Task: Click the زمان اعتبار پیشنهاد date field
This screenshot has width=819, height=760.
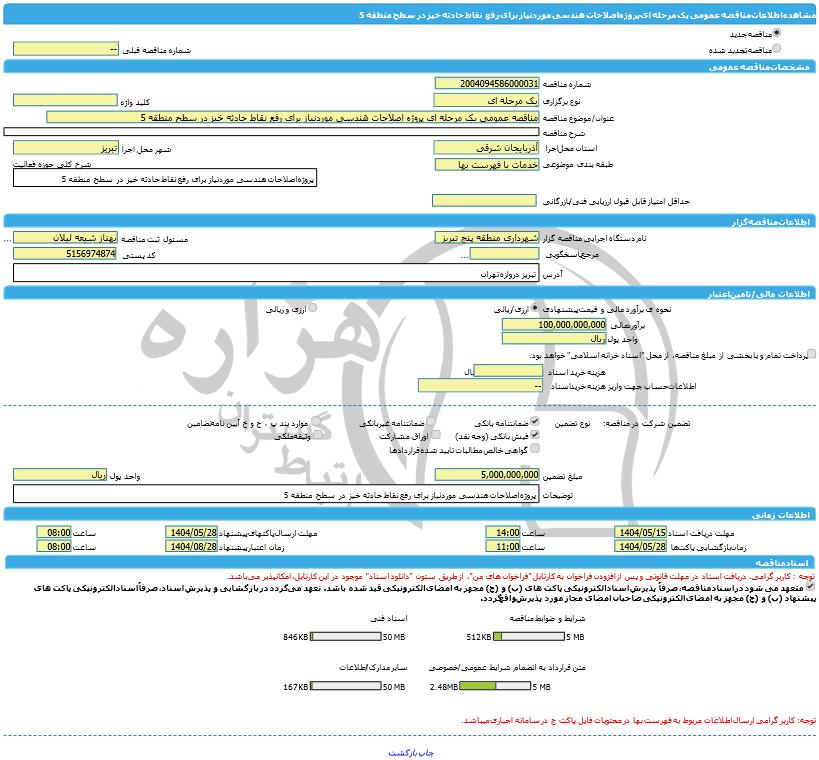Action: 191,546
